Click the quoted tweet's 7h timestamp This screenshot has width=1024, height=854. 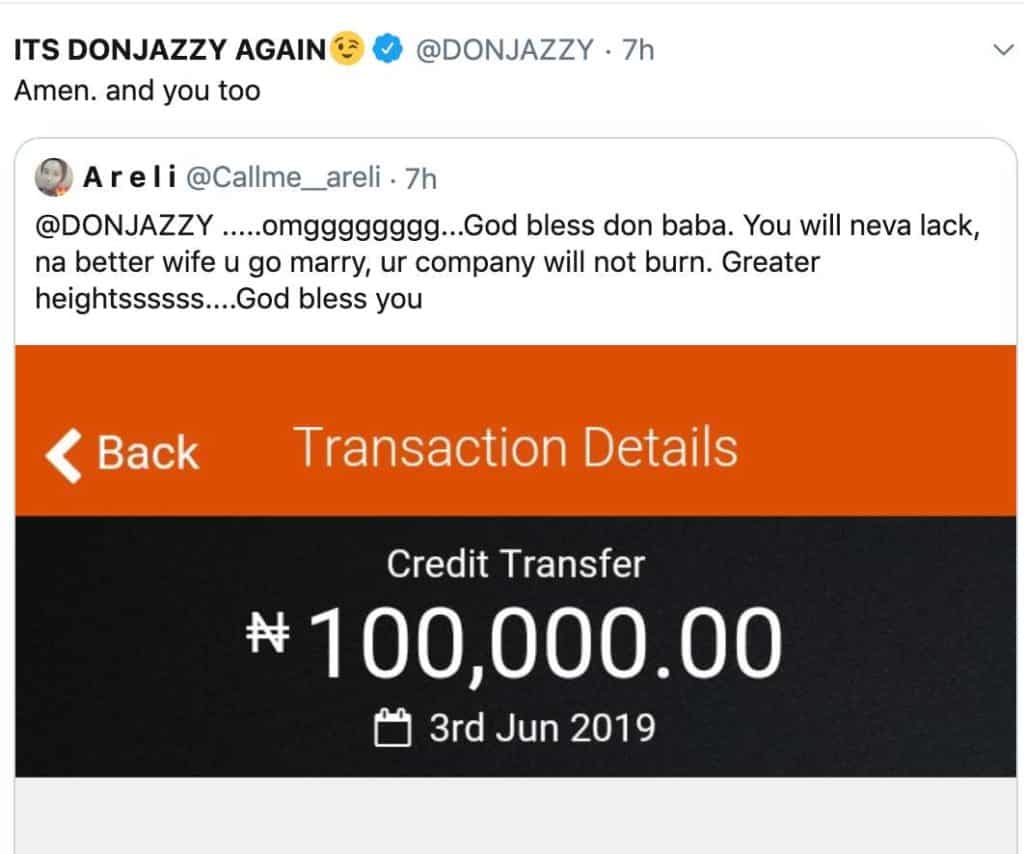click(x=418, y=178)
